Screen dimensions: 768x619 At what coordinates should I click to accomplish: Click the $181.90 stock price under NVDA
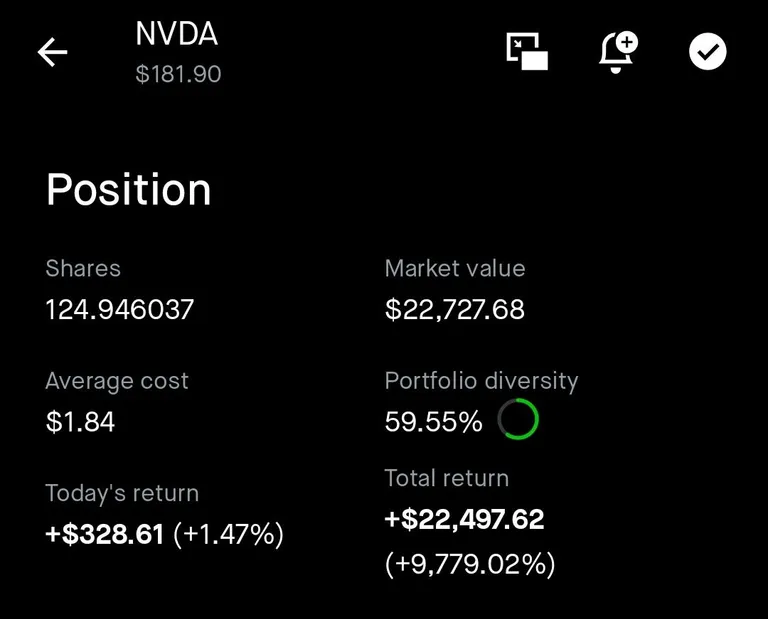[x=178, y=74]
